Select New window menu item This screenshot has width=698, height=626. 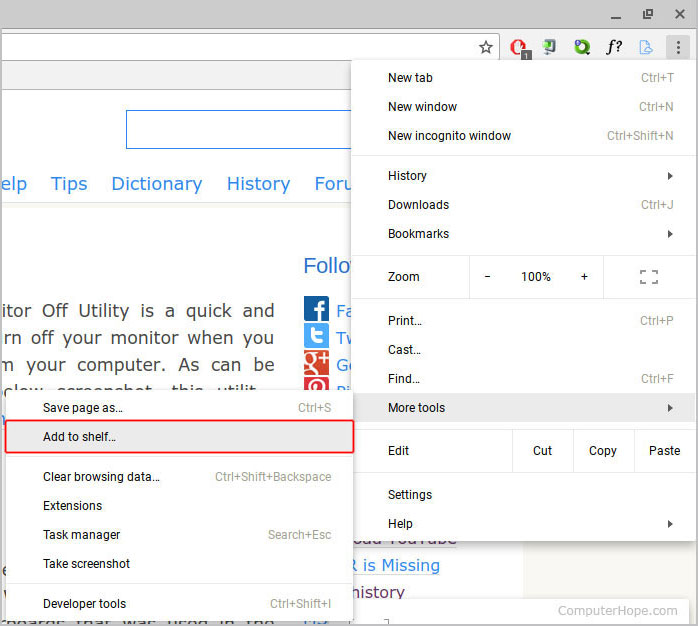click(524, 106)
